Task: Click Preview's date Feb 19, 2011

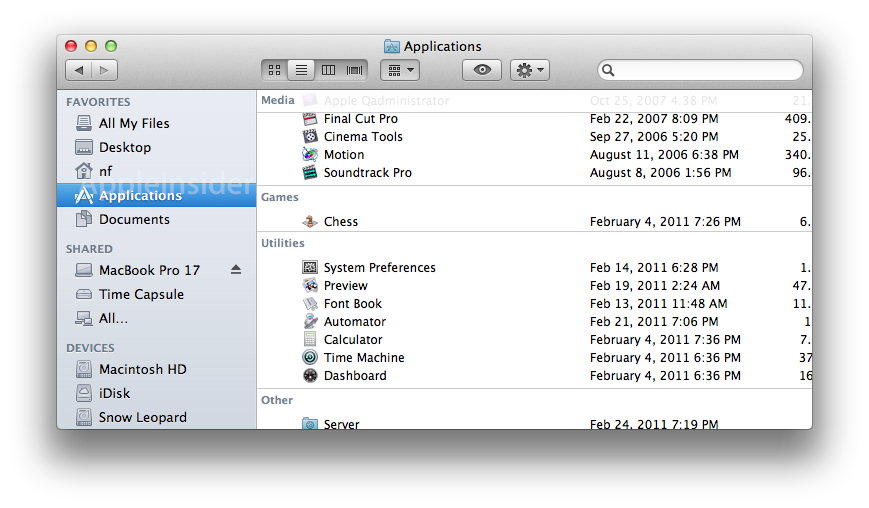Action: click(x=655, y=286)
